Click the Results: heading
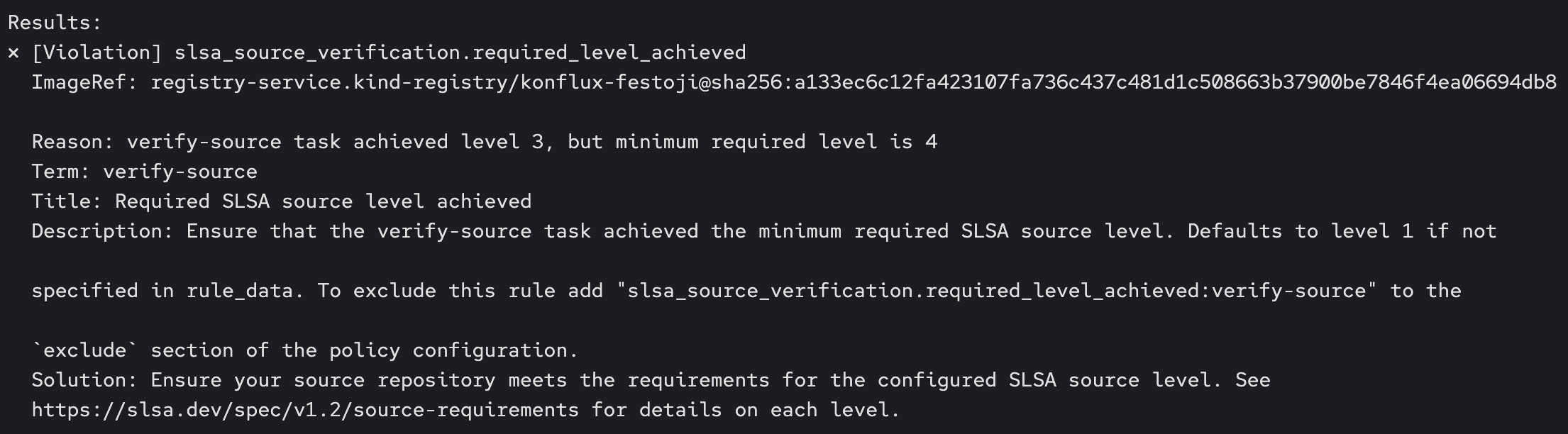Viewport: 1568px width, 434px height. (x=55, y=23)
